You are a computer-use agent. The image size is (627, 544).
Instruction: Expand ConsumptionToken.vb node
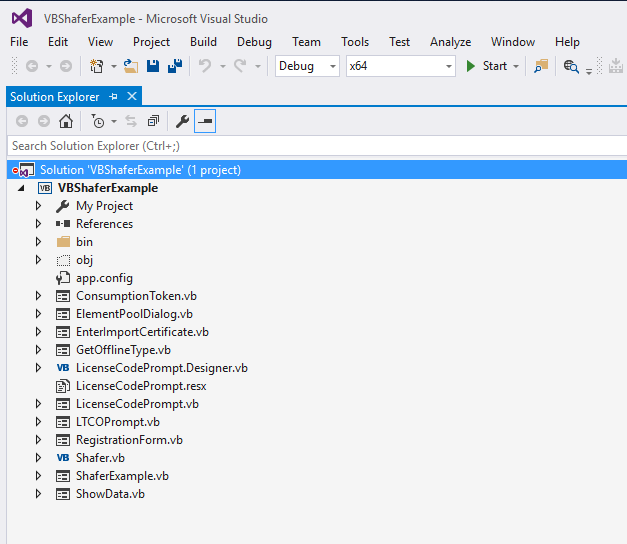click(38, 296)
